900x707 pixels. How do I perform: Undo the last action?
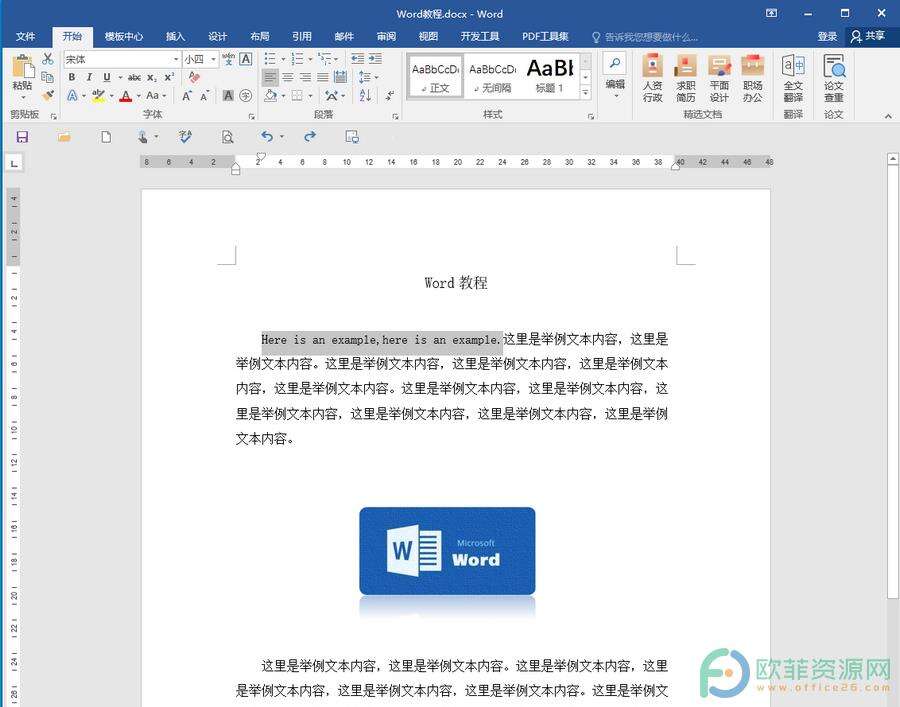[x=267, y=137]
